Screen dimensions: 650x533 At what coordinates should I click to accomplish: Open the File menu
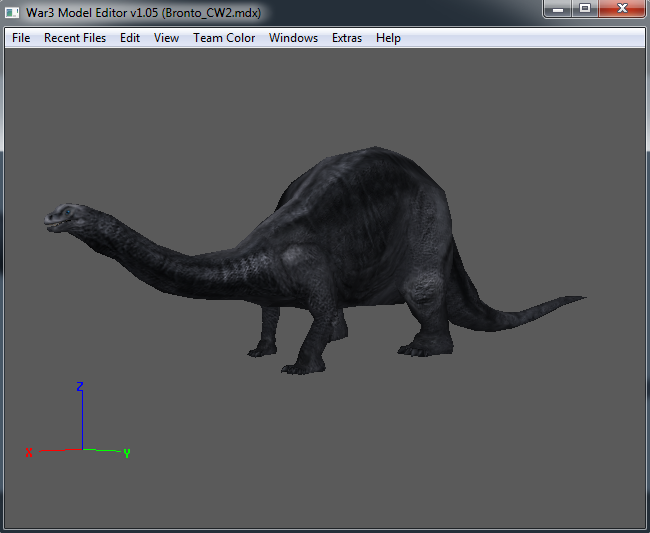21,38
